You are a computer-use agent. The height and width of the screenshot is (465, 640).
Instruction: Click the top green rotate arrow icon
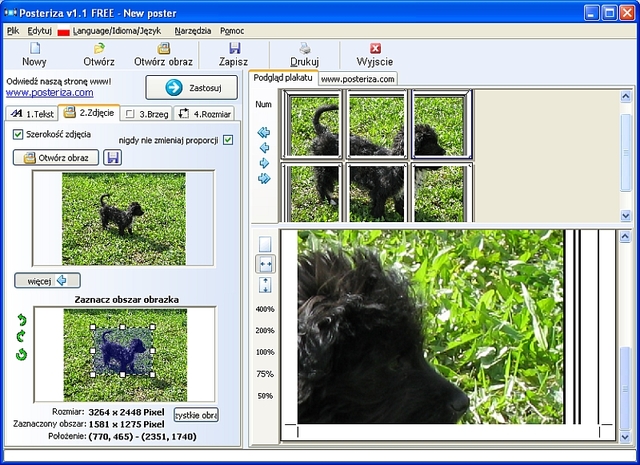click(x=21, y=320)
